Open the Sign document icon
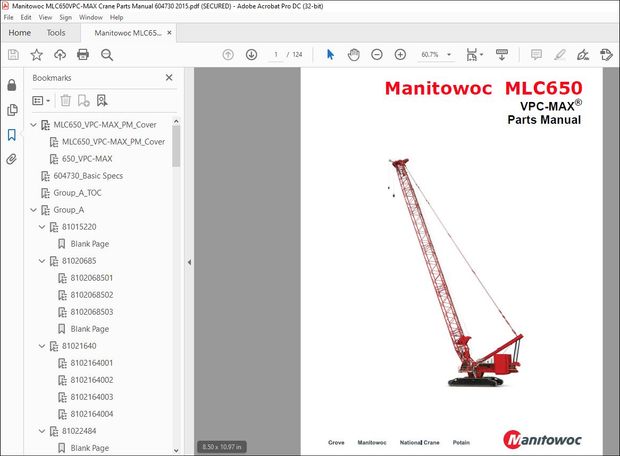The width and height of the screenshot is (620, 456). click(x=583, y=55)
